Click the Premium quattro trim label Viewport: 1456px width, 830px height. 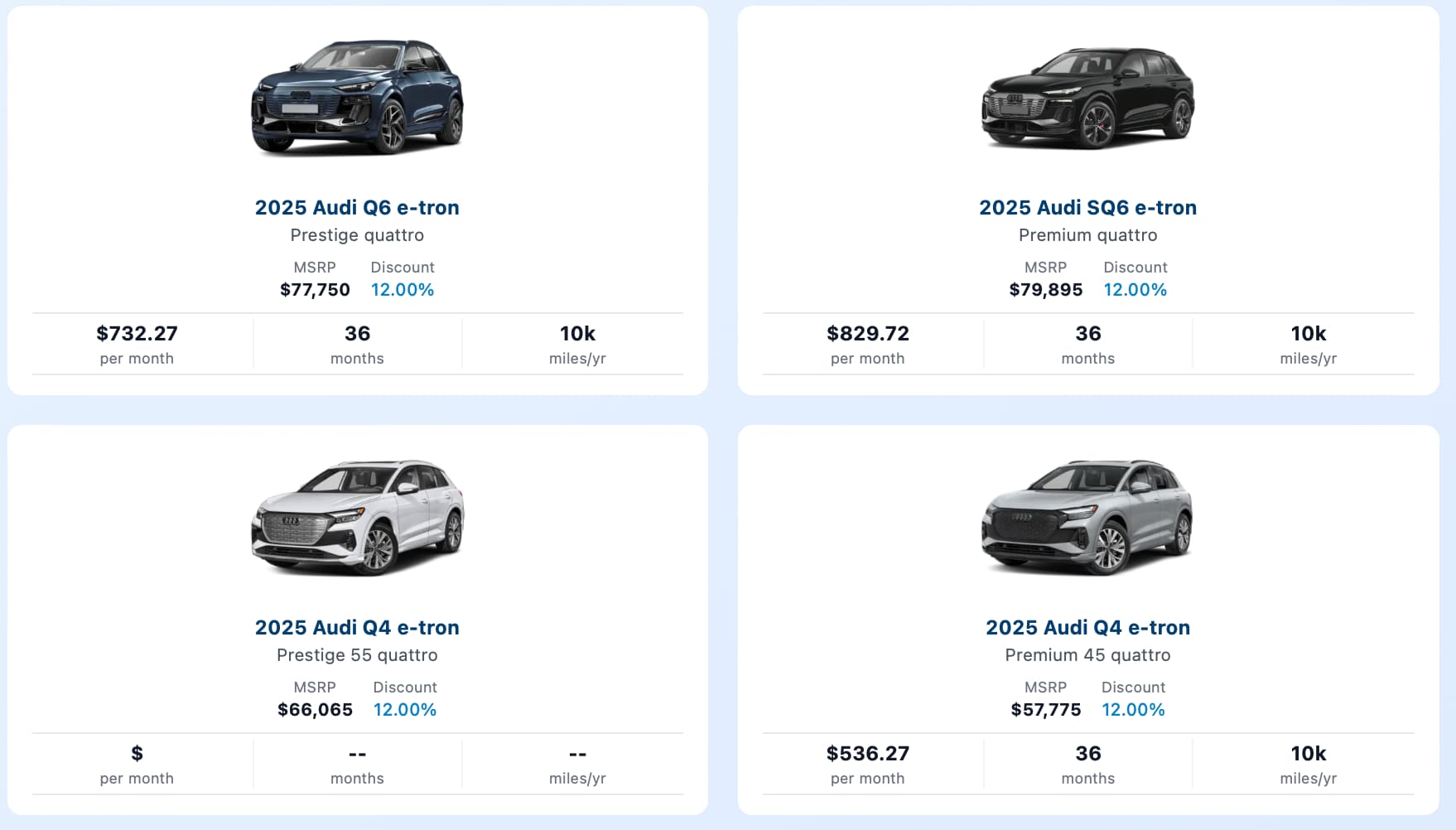coord(1087,235)
